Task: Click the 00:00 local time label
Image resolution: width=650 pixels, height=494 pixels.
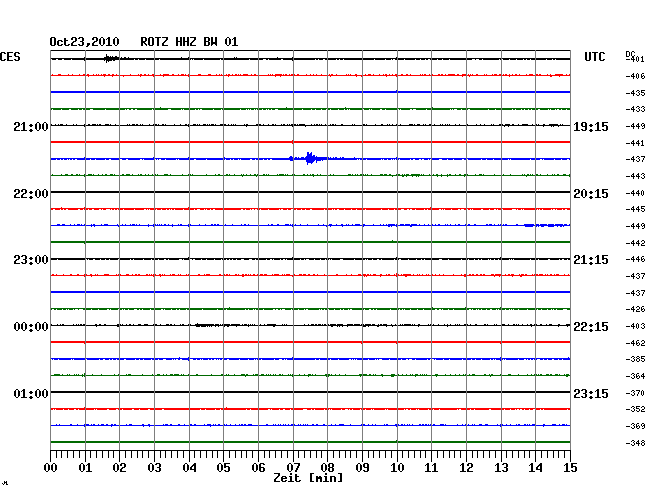Action: 31,327
